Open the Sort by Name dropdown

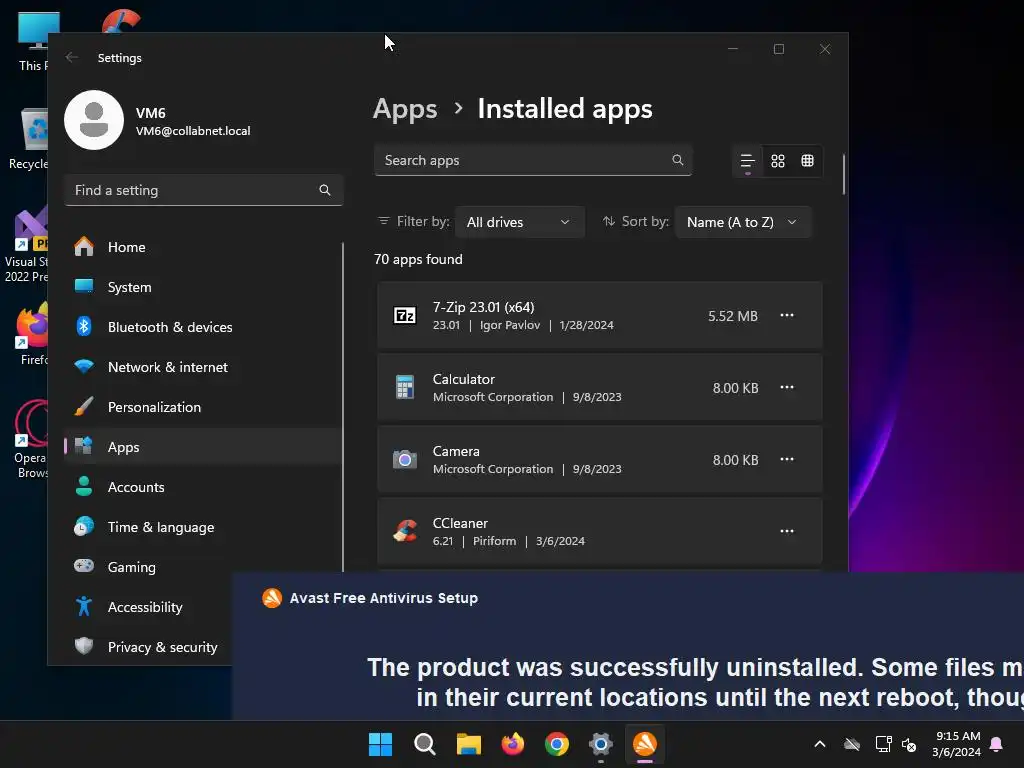click(743, 222)
